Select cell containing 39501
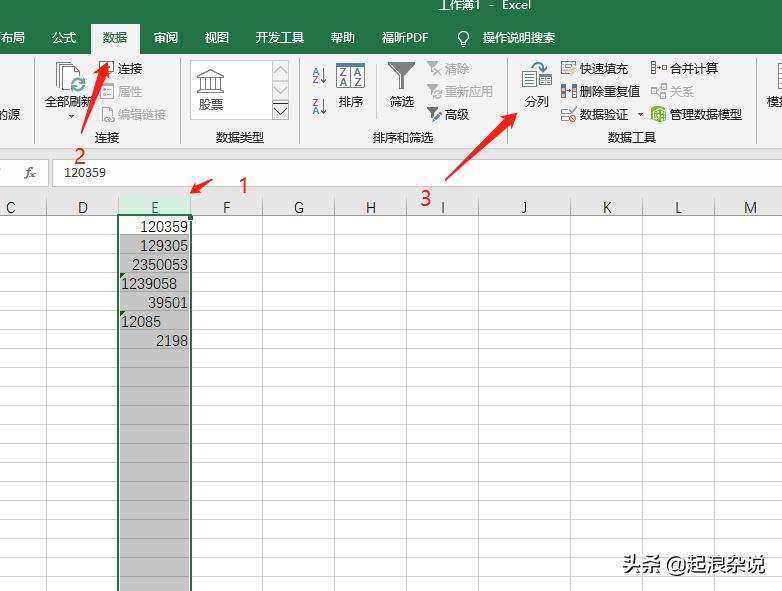The height and width of the screenshot is (591, 782). (155, 302)
